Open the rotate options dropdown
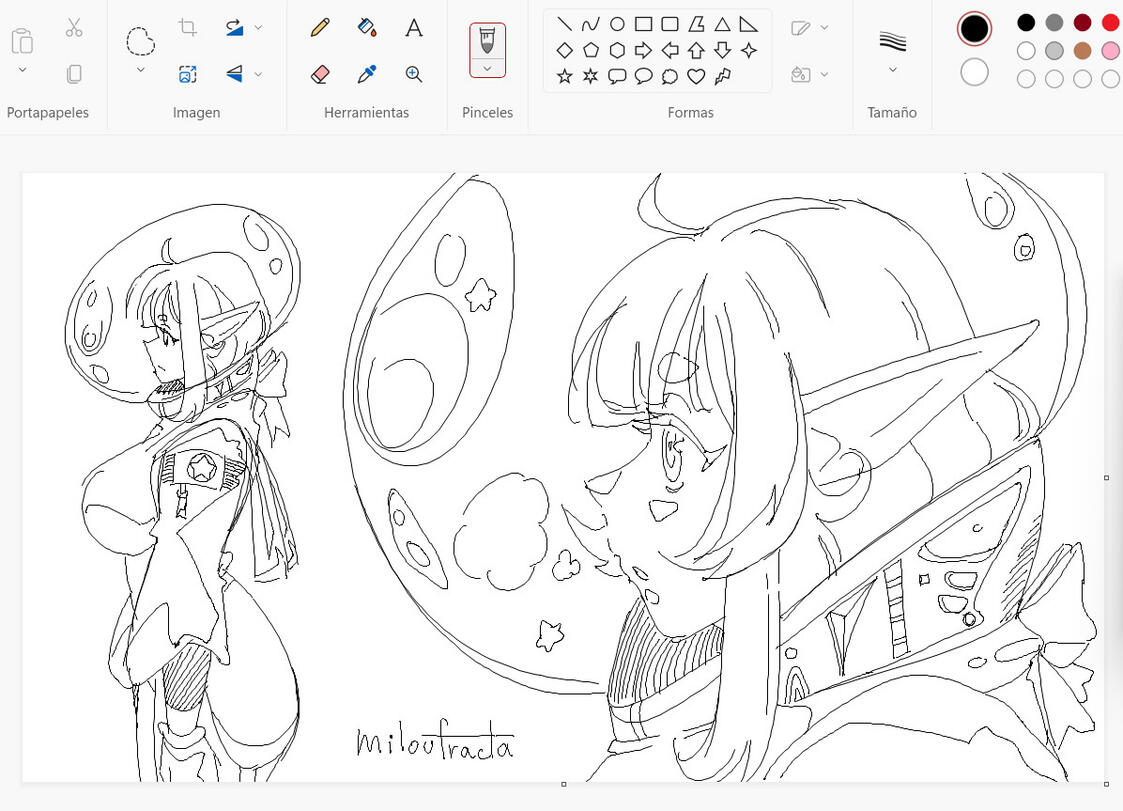1123x811 pixels. click(x=258, y=28)
